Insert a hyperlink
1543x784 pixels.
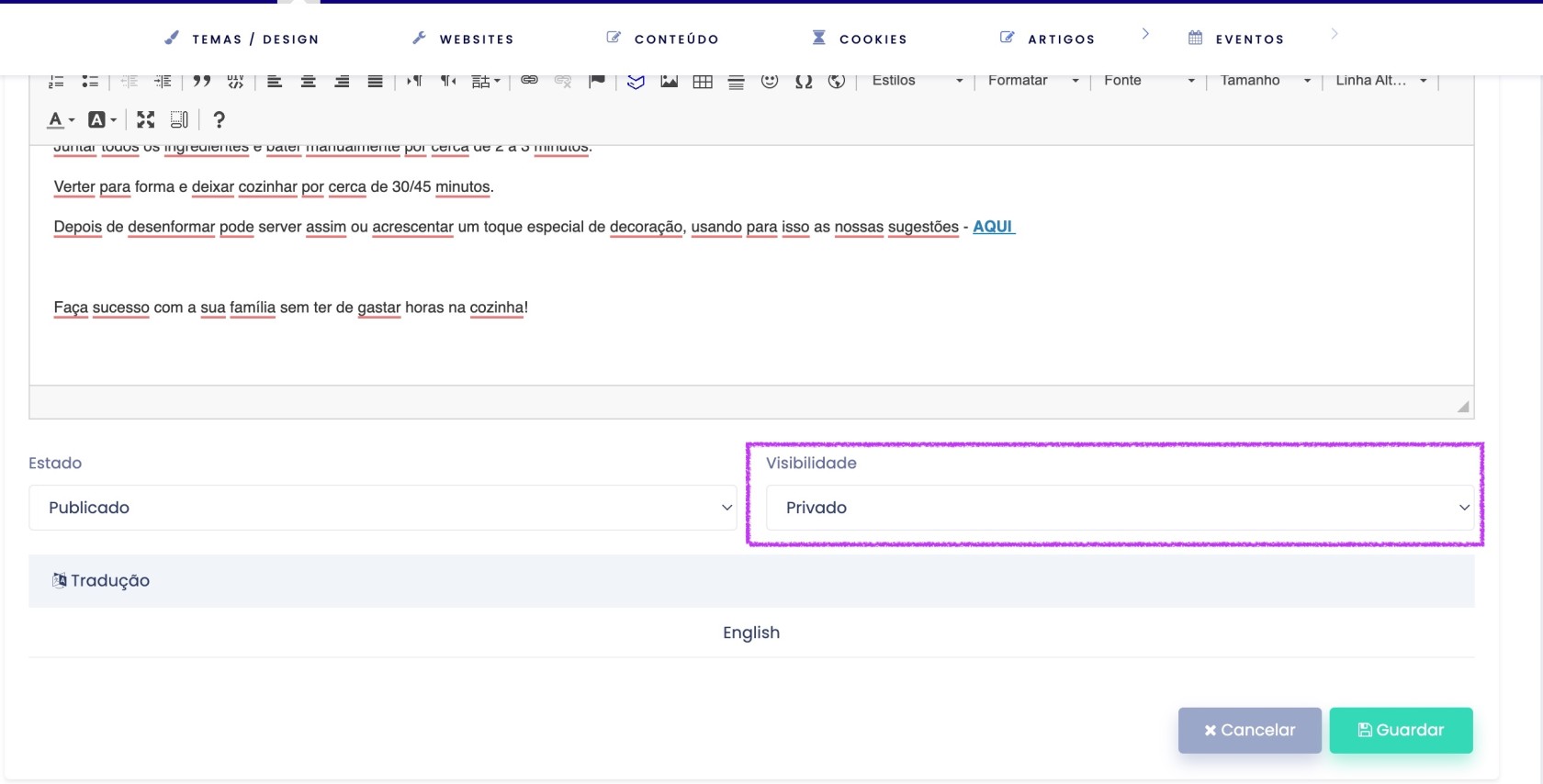tap(529, 81)
